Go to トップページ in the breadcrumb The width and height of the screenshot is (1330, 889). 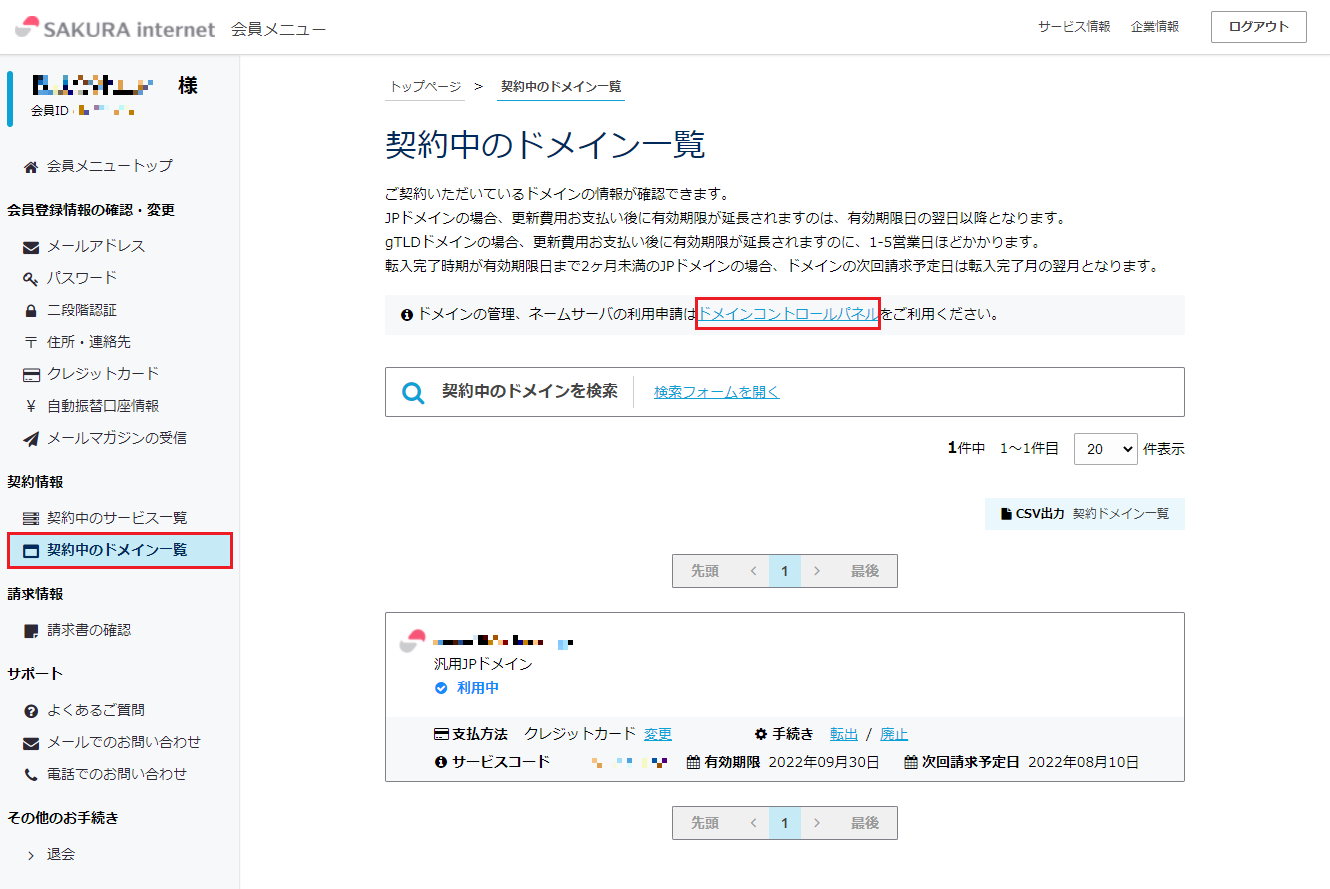click(425, 87)
